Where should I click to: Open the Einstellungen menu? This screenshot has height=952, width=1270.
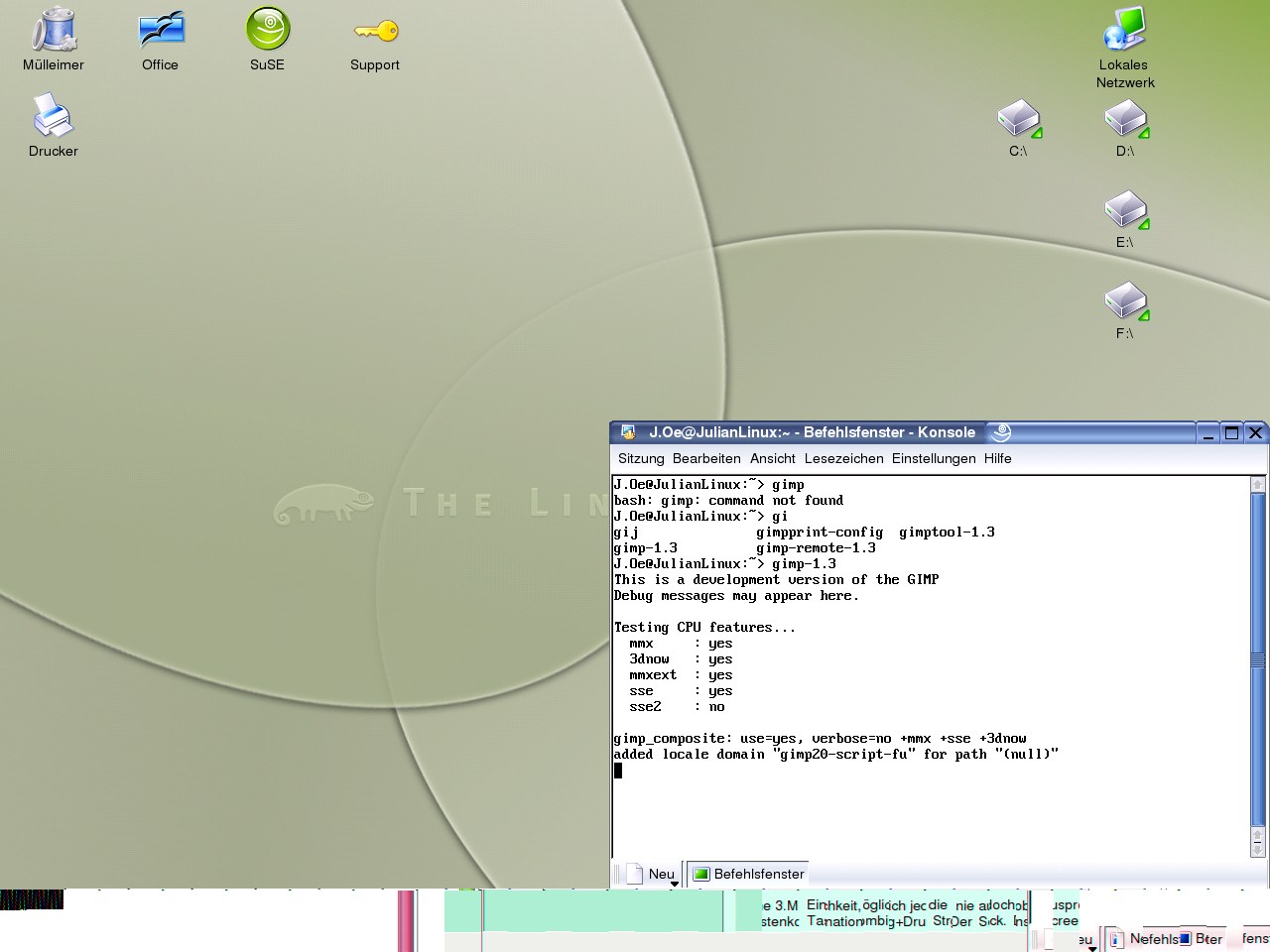[934, 458]
